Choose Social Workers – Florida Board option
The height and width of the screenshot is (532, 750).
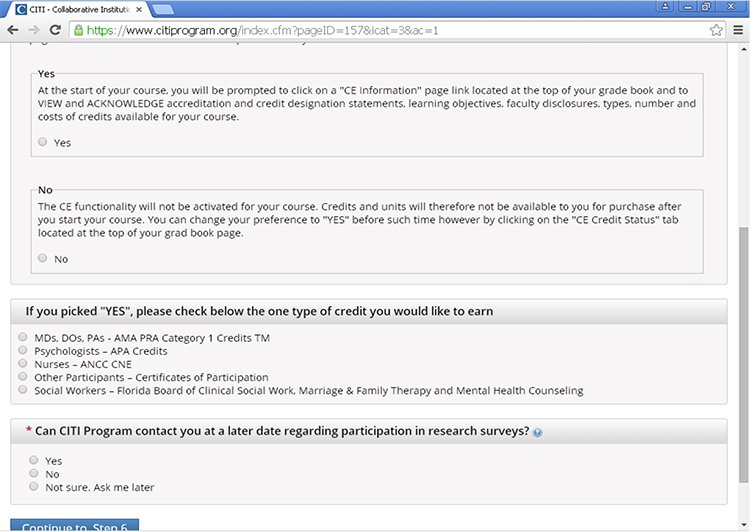pyautogui.click(x=22, y=389)
